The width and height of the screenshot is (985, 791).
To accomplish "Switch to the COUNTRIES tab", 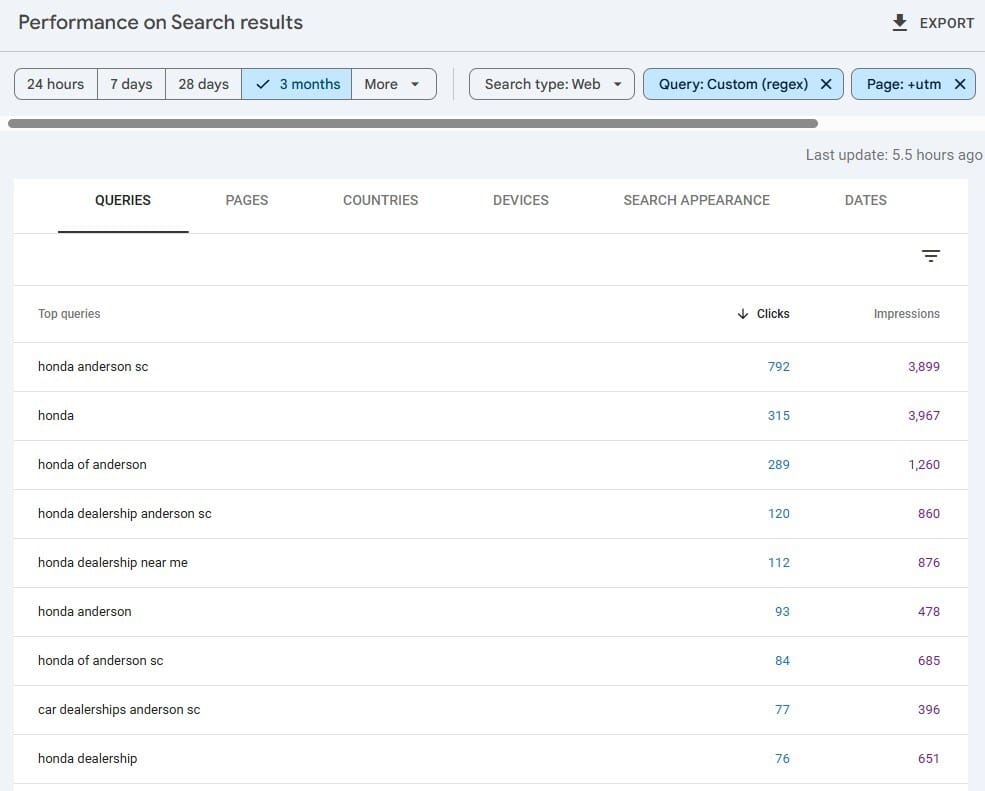I will 380,200.
